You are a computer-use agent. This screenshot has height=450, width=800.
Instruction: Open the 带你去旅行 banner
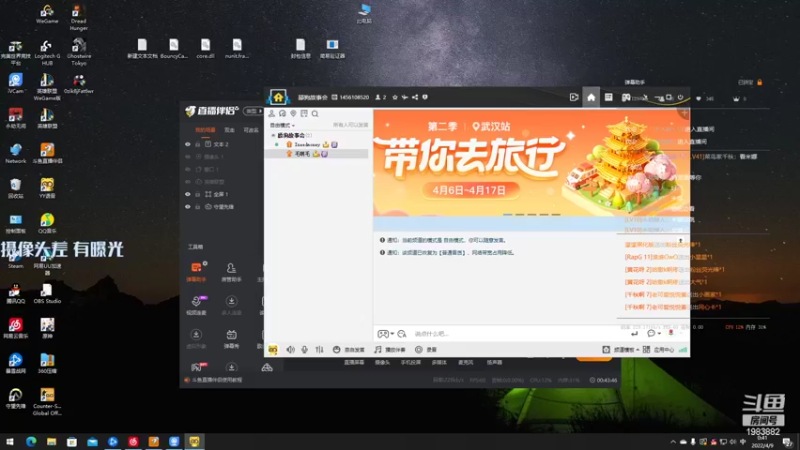pyautogui.click(x=531, y=163)
